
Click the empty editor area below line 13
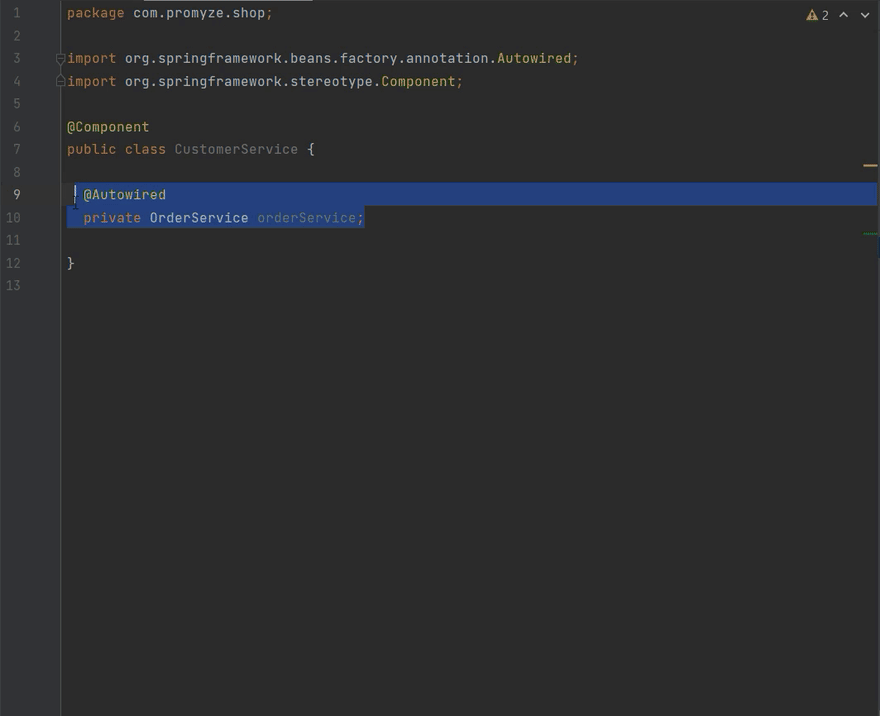click(x=400, y=450)
